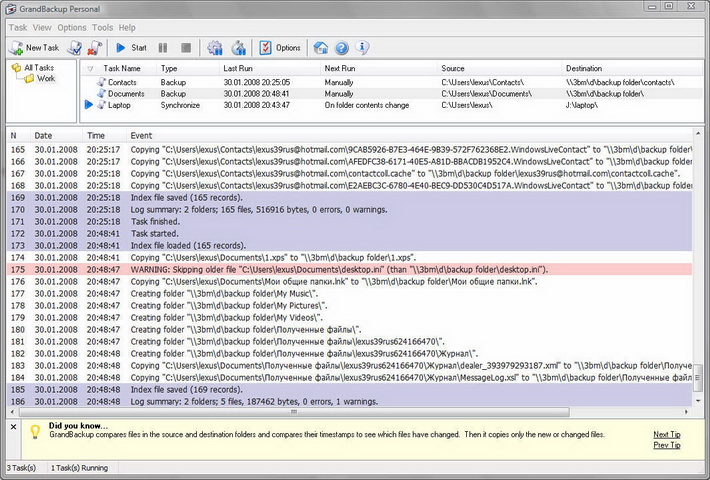Select log row 171 Task finished

pyautogui.click(x=349, y=221)
